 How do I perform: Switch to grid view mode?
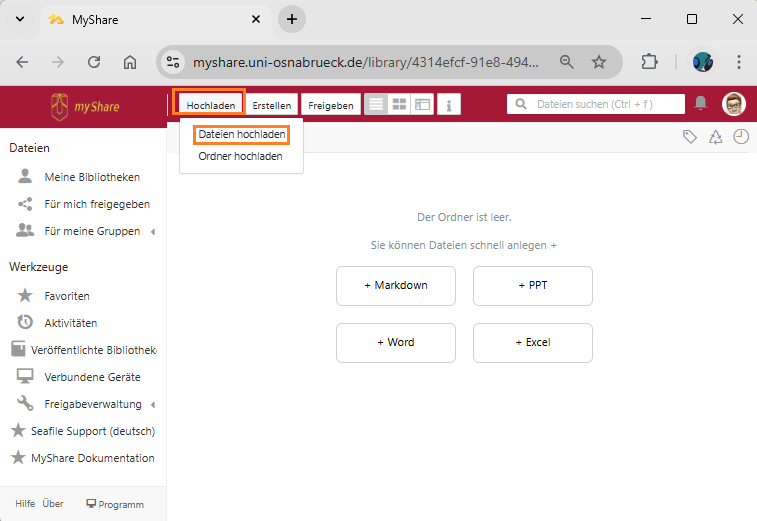[399, 104]
